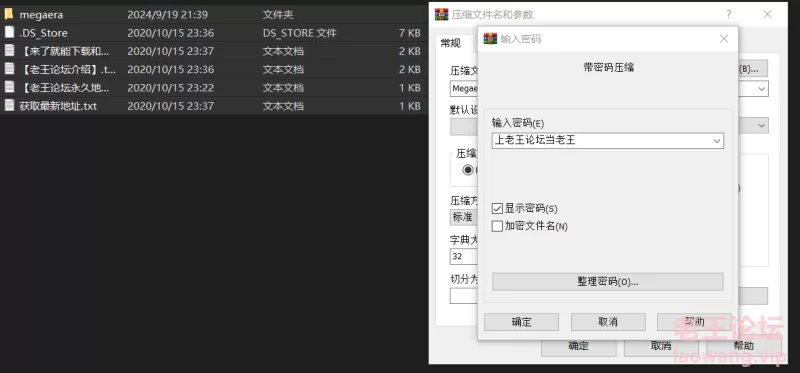Close the 输入密码 dialog
The height and width of the screenshot is (373, 800).
pyautogui.click(x=723, y=39)
